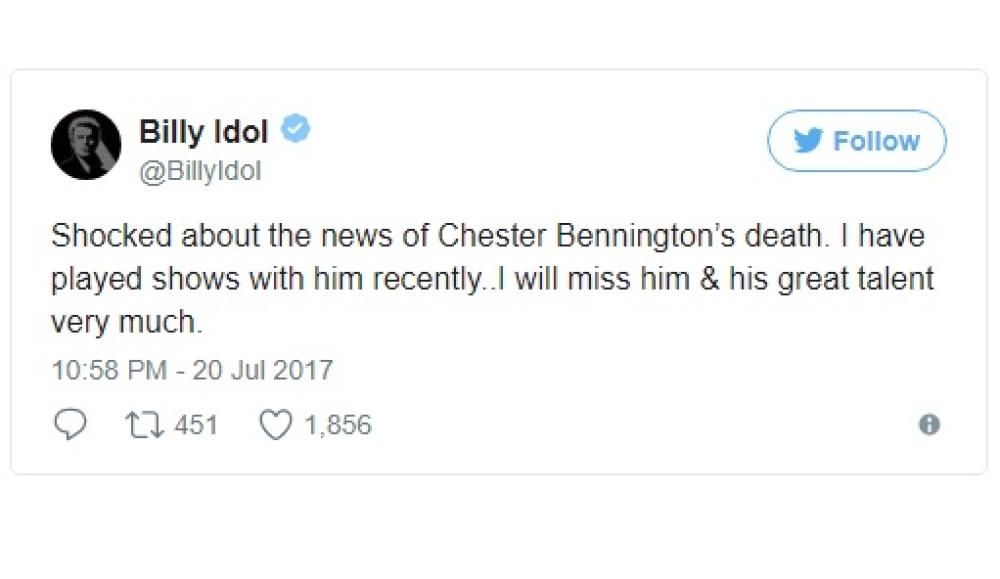The image size is (1000, 579).
Task: Open the "Billy Idol" display name link
Action: (203, 130)
